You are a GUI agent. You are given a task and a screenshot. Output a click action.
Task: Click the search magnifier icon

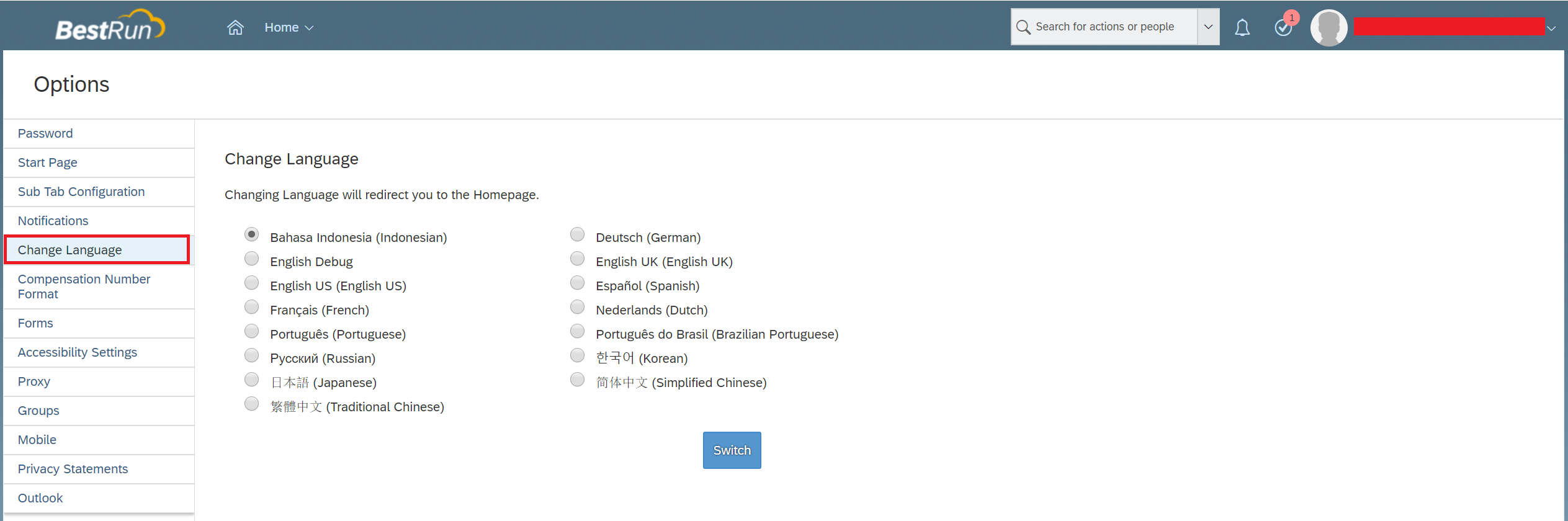click(1023, 27)
